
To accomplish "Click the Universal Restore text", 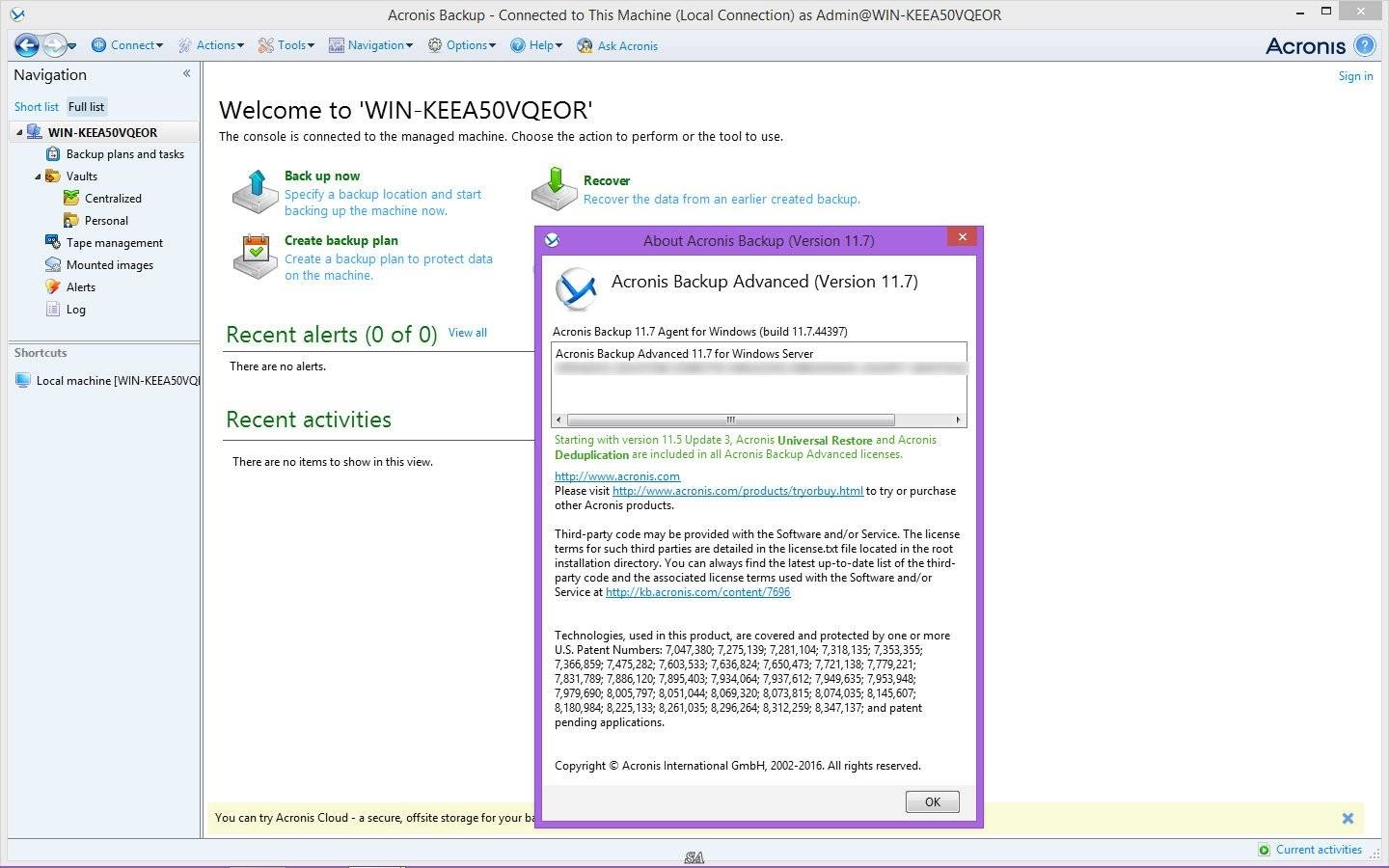I will click(825, 441).
